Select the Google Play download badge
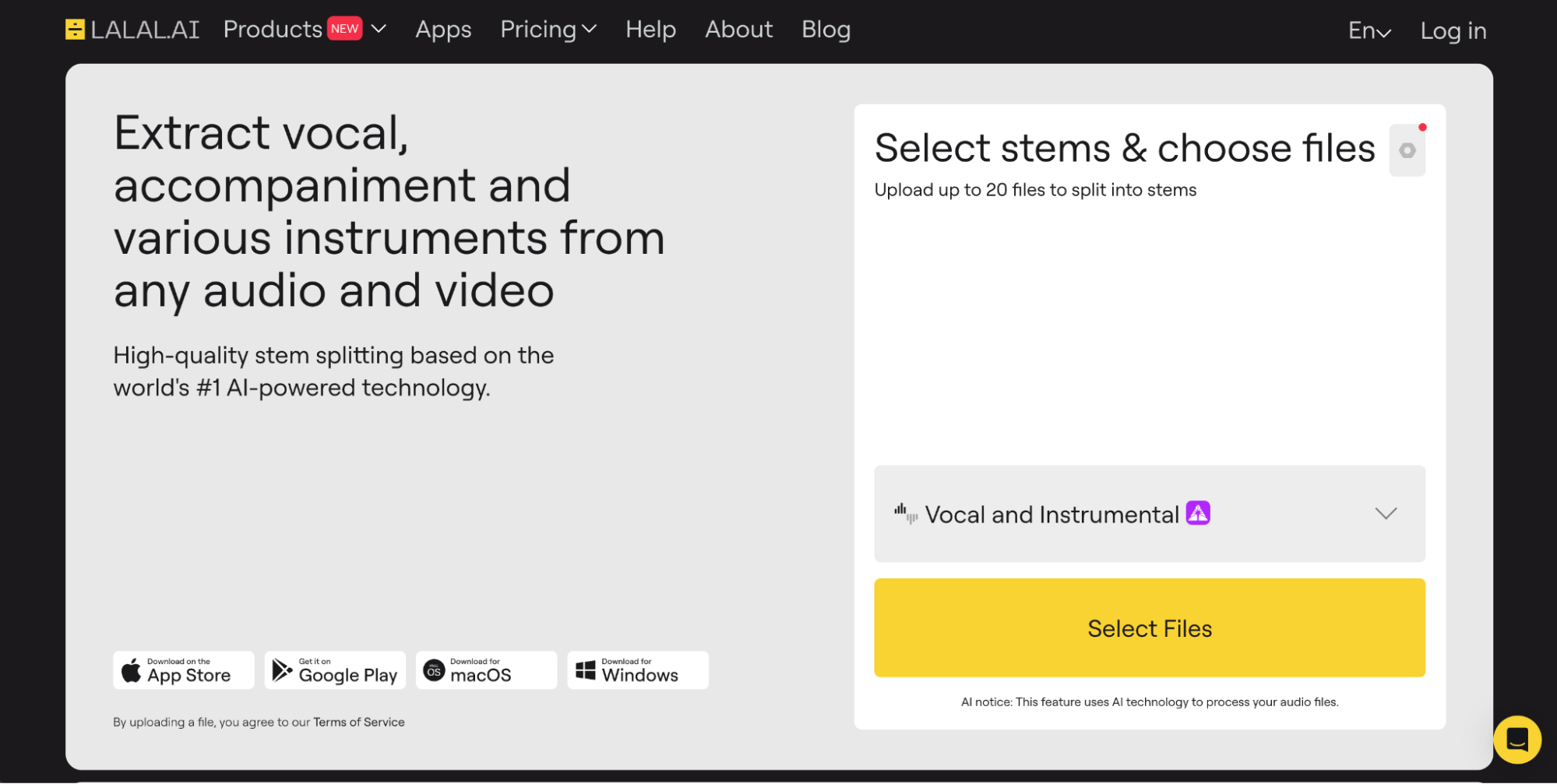Screen dimensions: 1557x784 pyautogui.click(x=335, y=670)
